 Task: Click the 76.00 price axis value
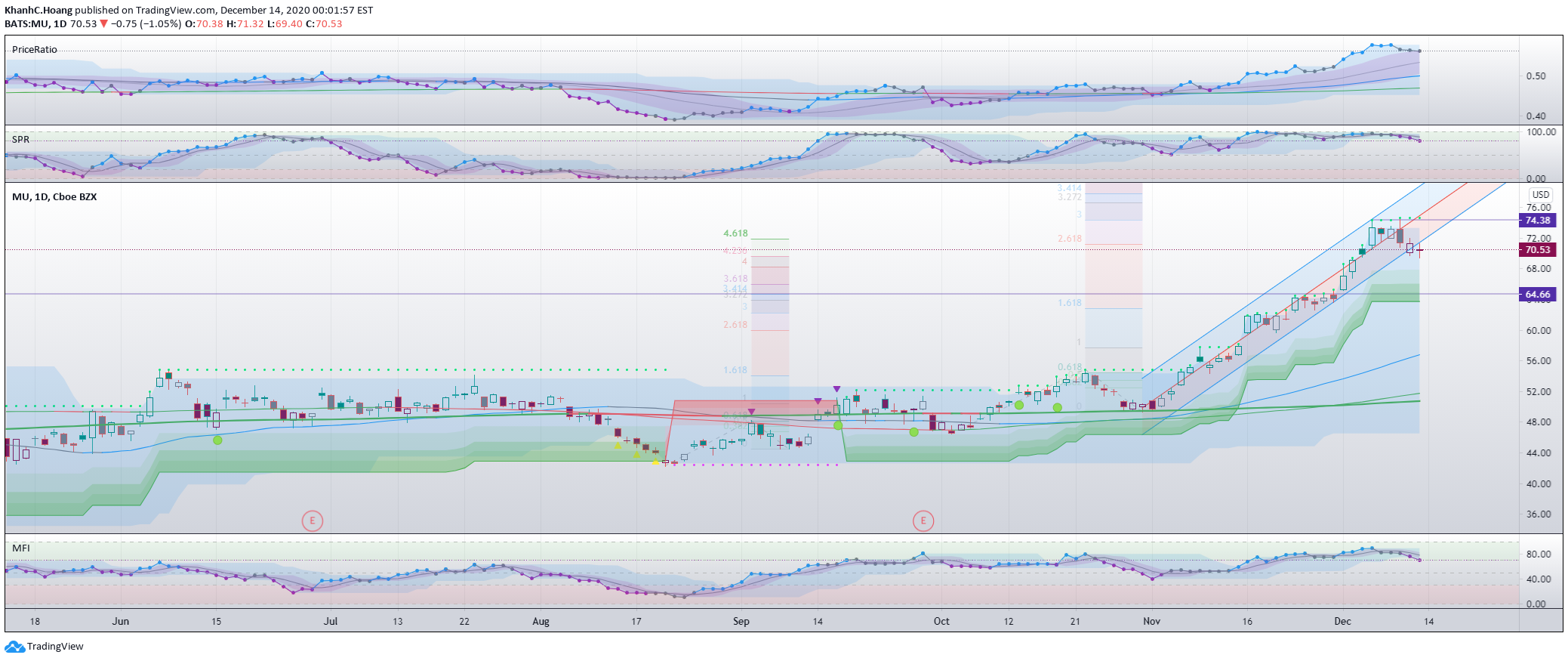[1539, 208]
